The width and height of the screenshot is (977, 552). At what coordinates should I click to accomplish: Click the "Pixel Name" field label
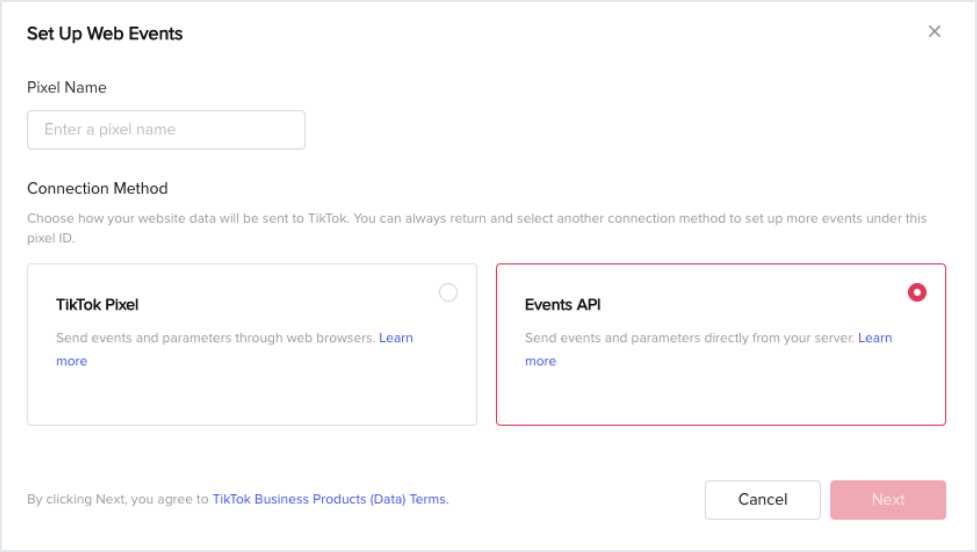67,88
